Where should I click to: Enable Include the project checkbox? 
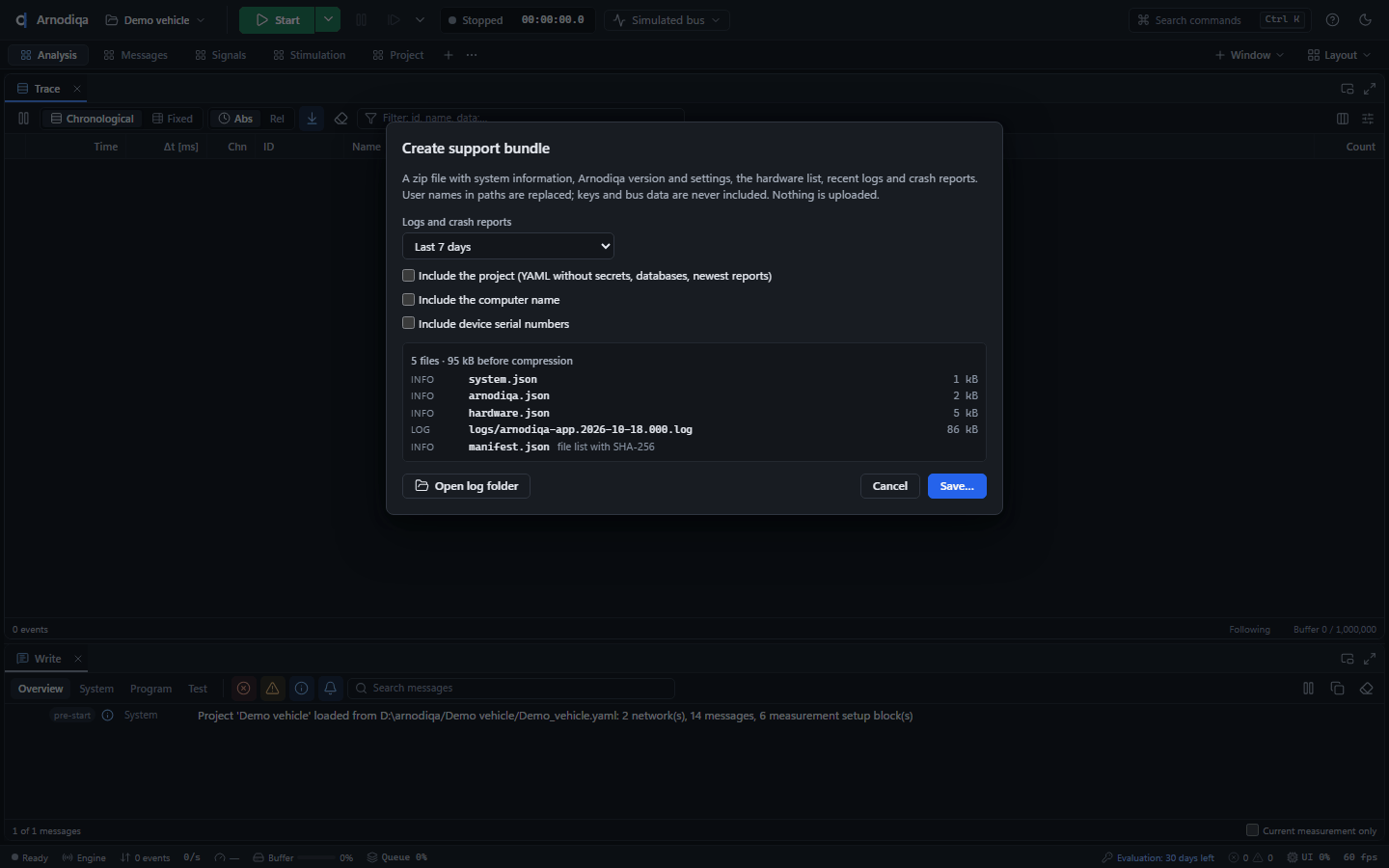408,276
